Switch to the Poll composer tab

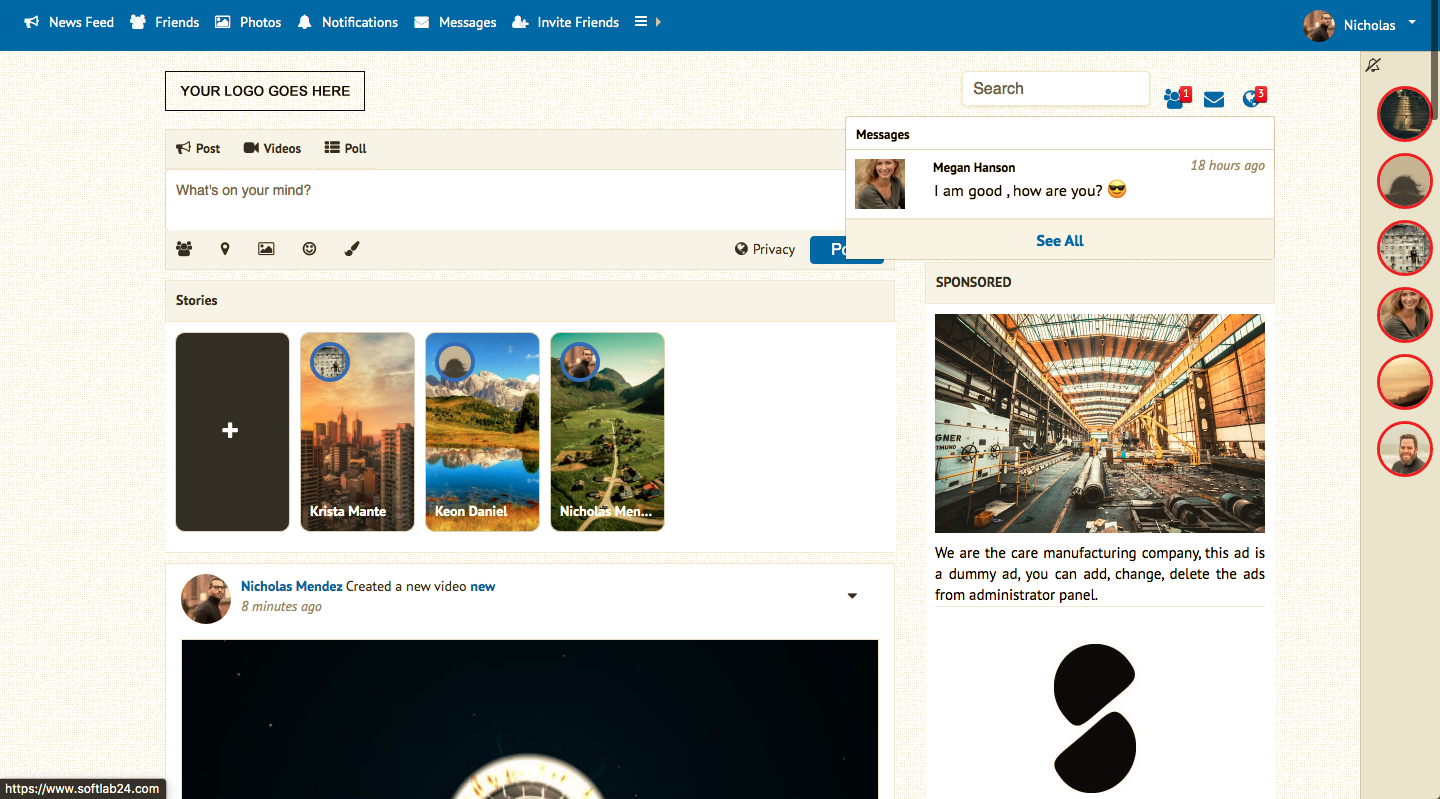(x=346, y=148)
